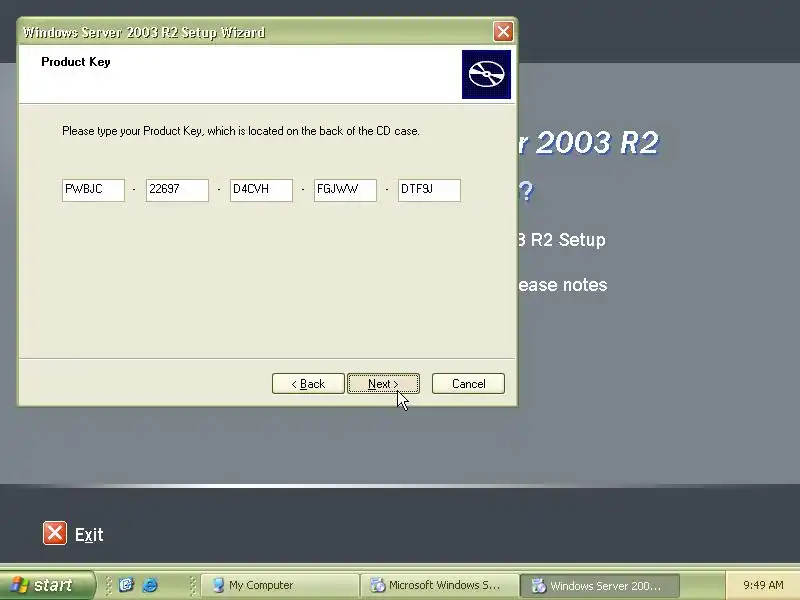Open the release notes link behind wizard
The height and width of the screenshot is (600, 800).
pyautogui.click(x=563, y=285)
